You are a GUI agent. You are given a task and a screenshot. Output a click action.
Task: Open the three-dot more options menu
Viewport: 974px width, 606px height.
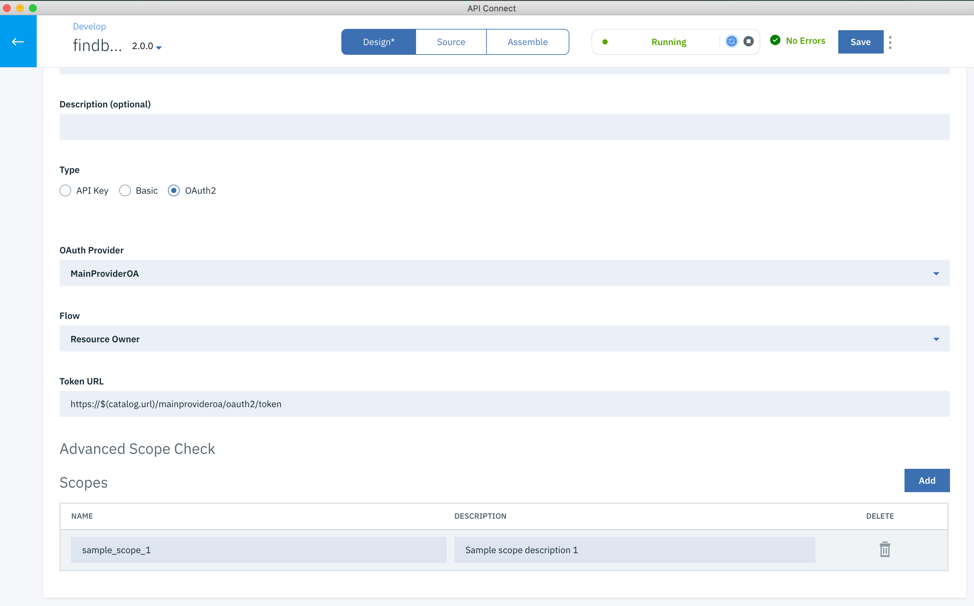point(890,42)
